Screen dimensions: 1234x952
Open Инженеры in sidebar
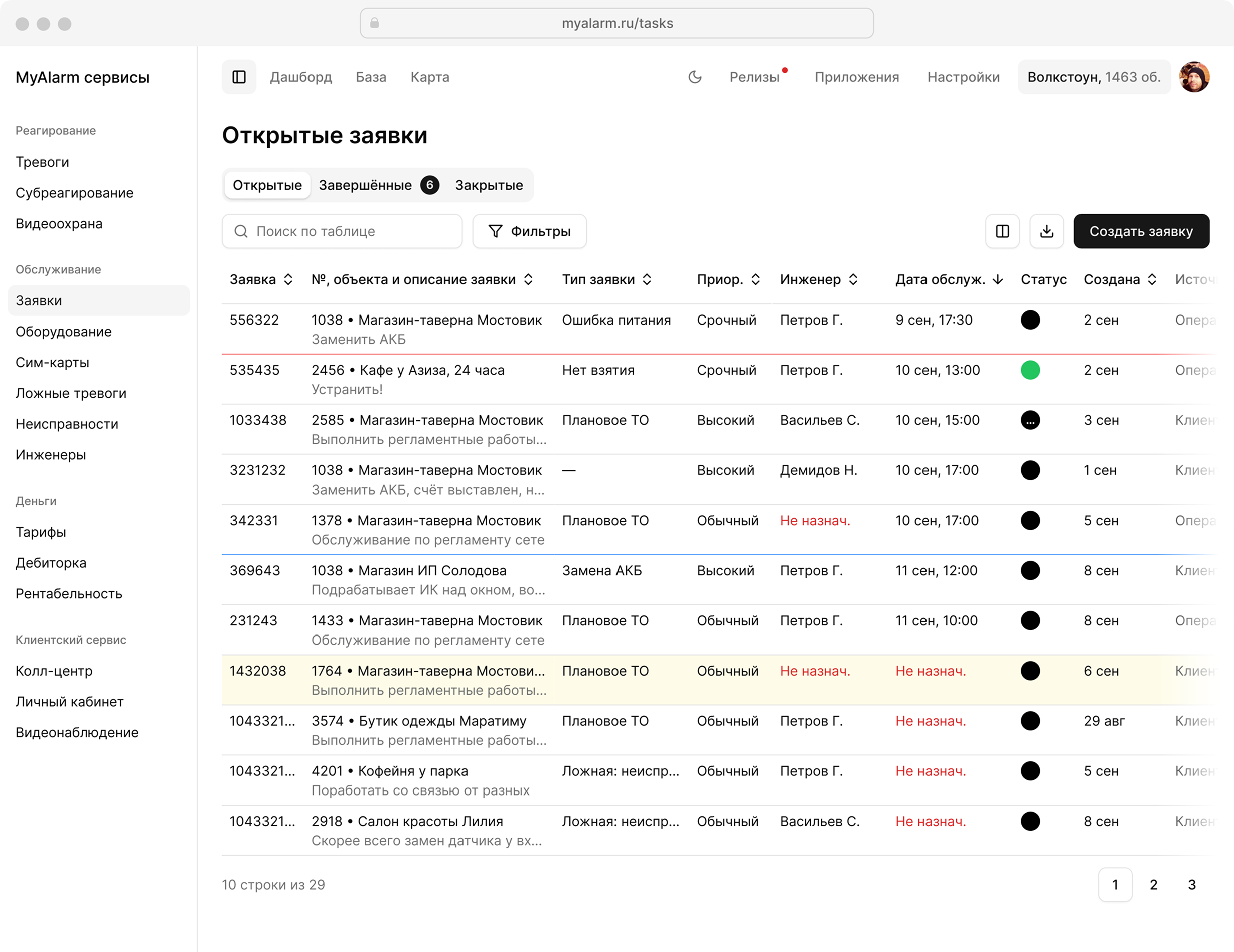click(x=51, y=455)
